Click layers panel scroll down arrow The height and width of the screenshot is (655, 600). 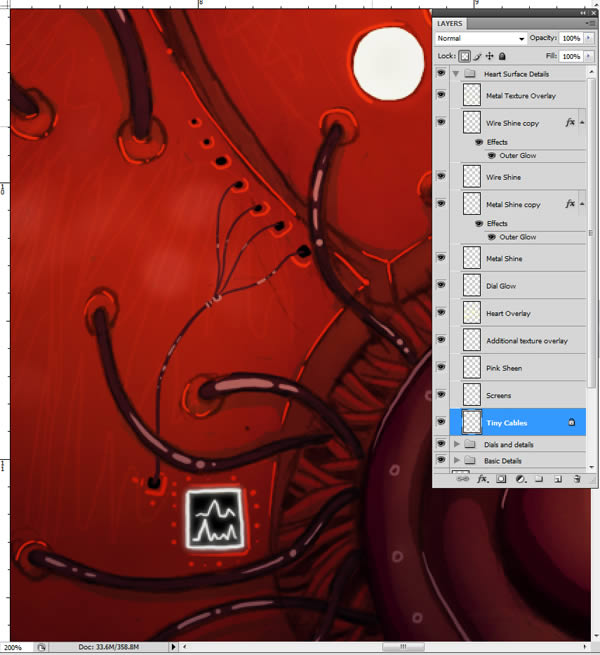(591, 467)
